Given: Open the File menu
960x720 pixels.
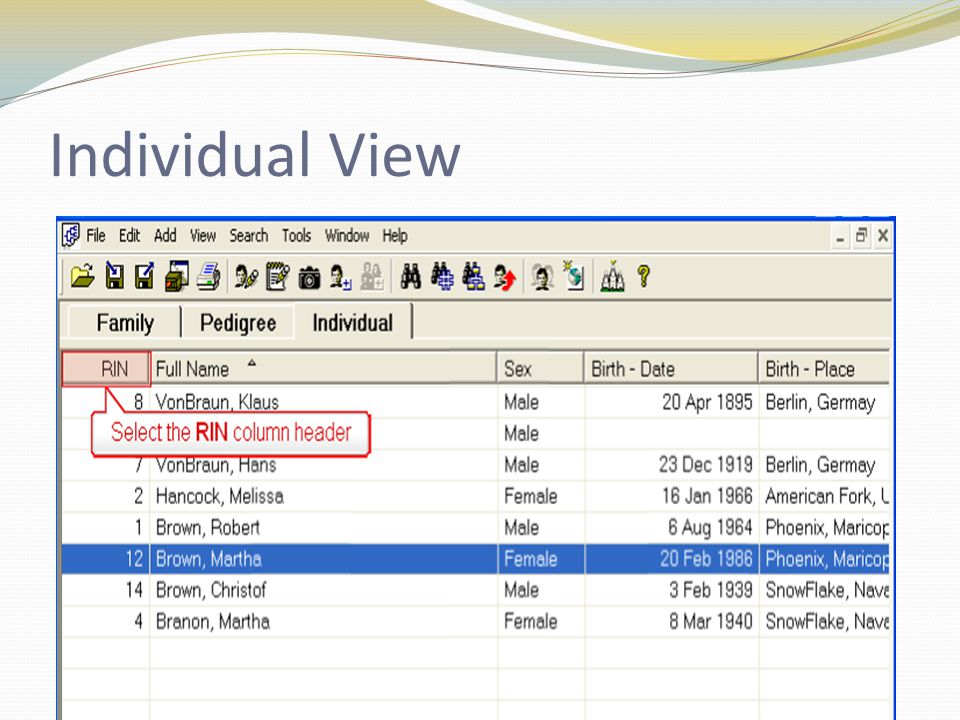Looking at the screenshot, I should pyautogui.click(x=96, y=236).
